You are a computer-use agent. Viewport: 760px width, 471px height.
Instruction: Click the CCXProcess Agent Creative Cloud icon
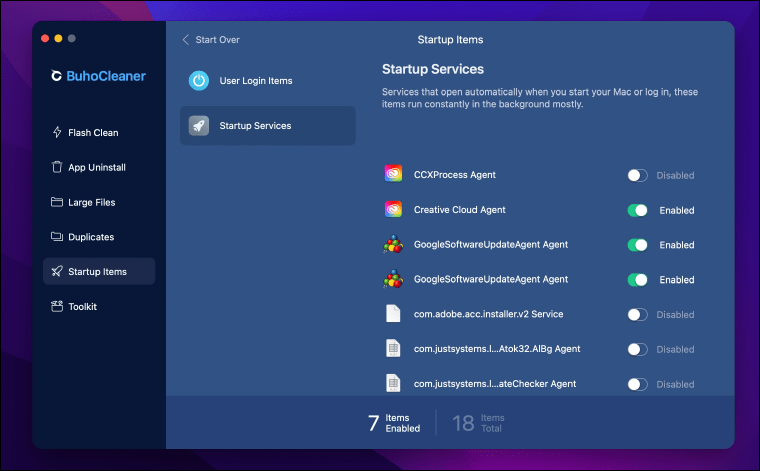[393, 173]
